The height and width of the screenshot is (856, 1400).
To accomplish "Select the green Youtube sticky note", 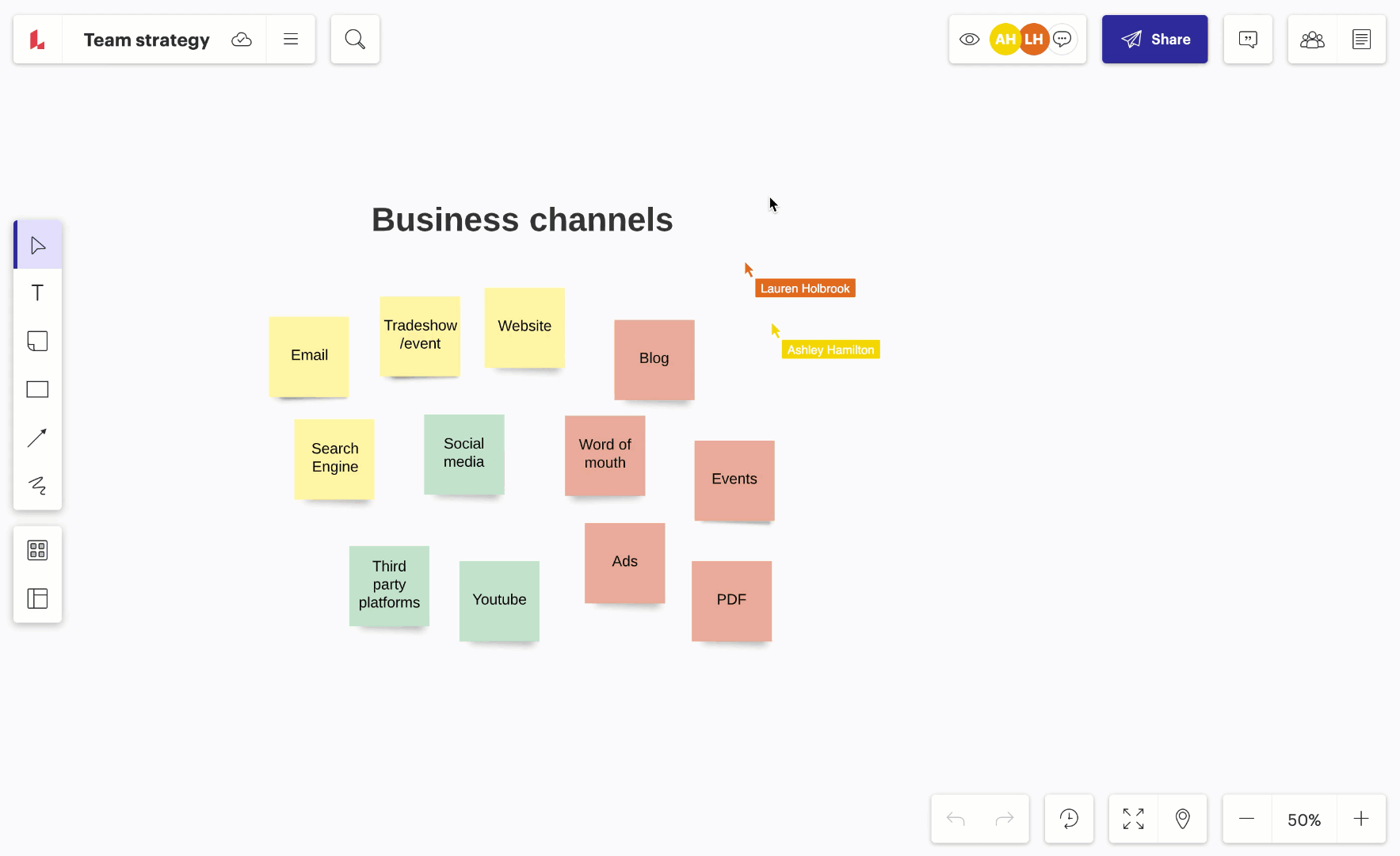I will tap(499, 601).
